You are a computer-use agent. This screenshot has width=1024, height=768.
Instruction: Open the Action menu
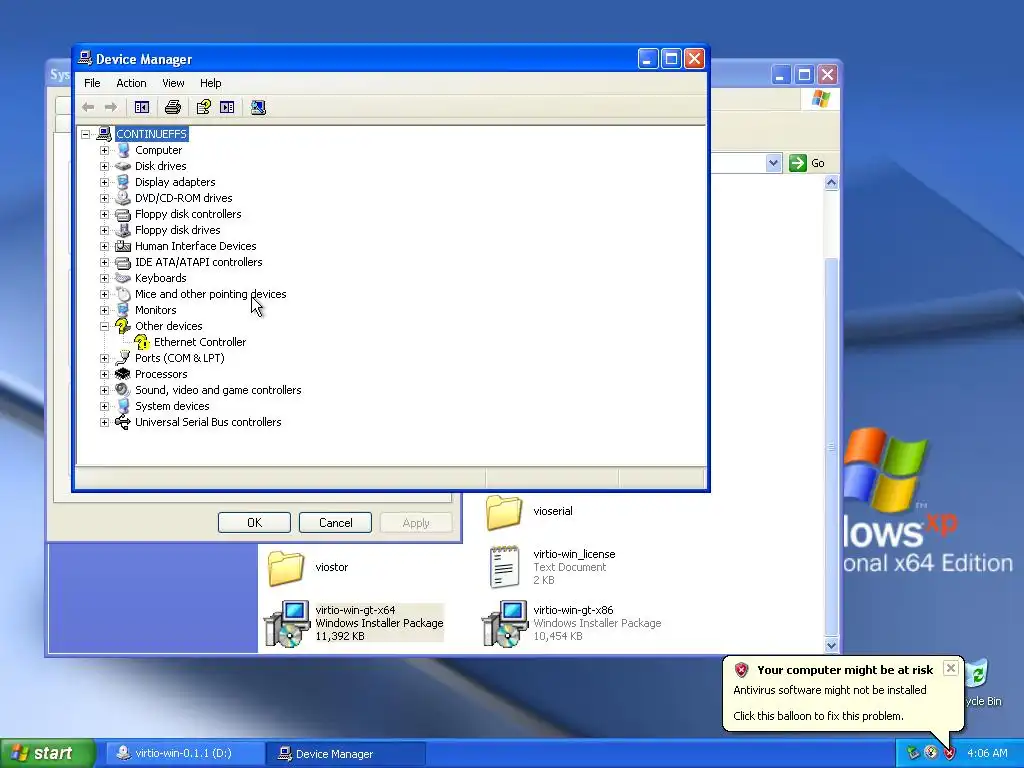[x=131, y=83]
